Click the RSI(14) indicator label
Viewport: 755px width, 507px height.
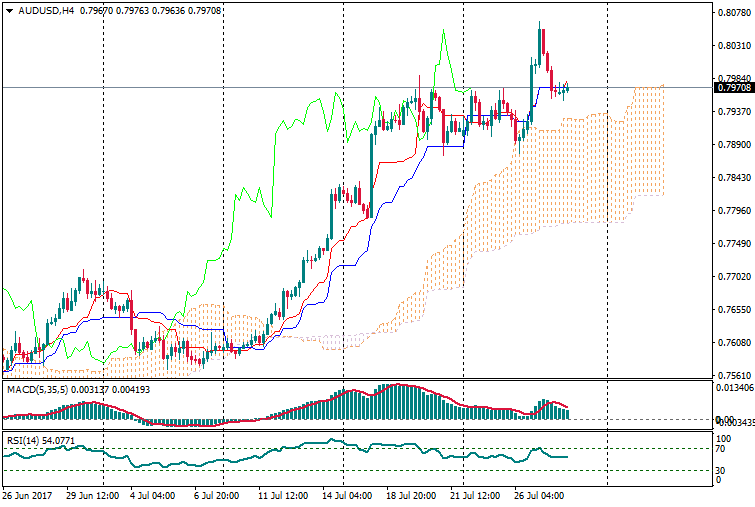(24, 437)
